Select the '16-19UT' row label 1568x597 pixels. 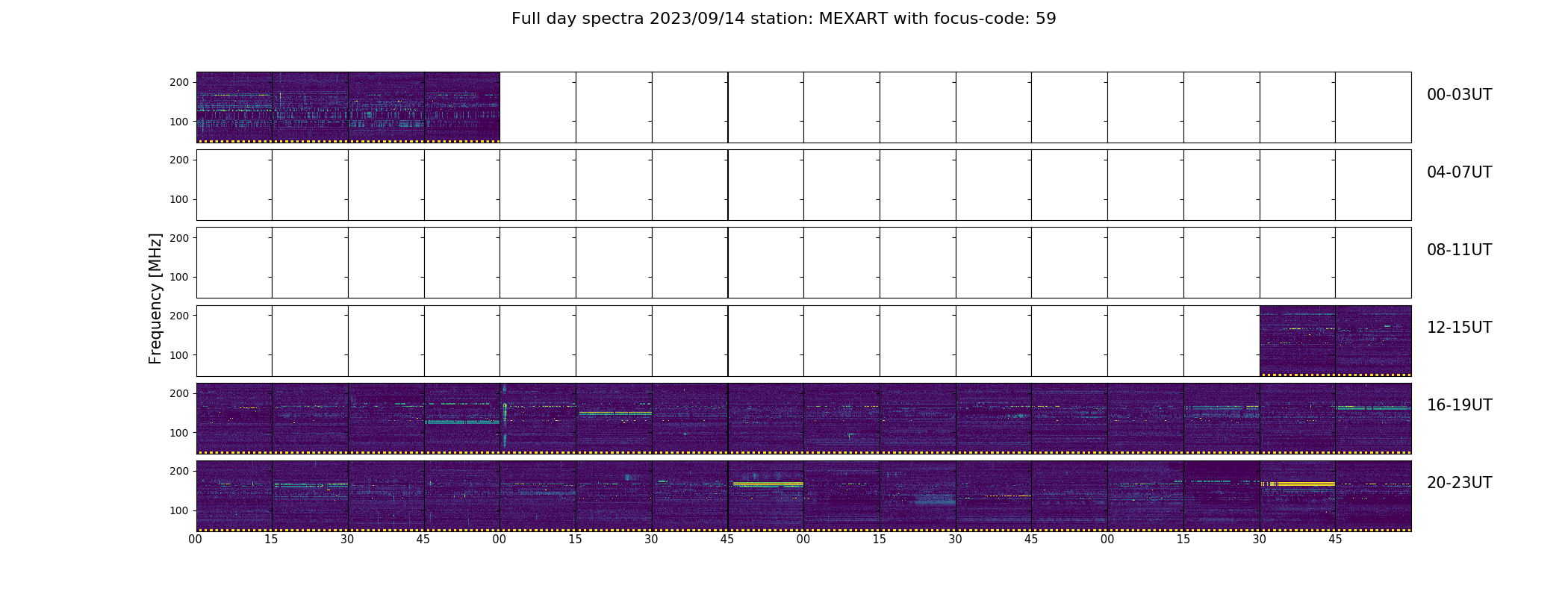1459,405
